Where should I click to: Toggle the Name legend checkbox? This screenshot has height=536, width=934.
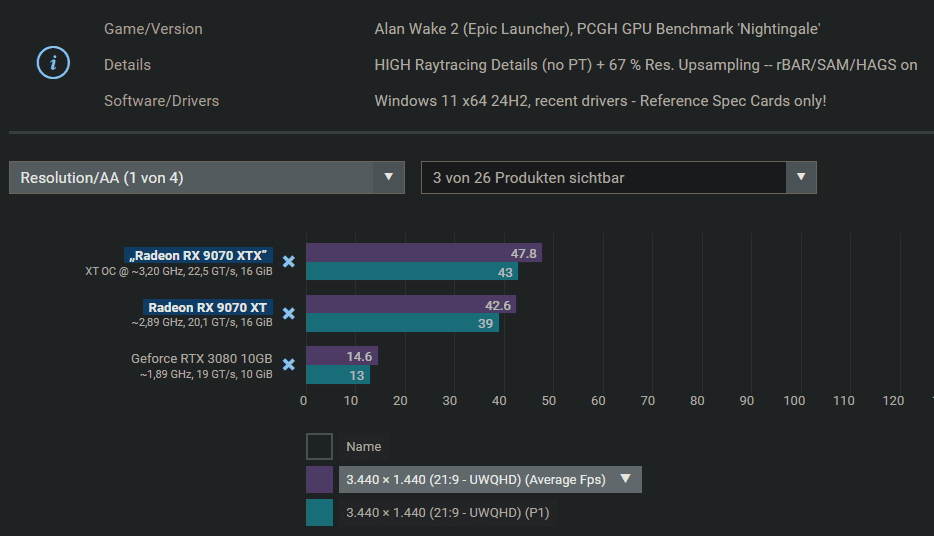point(319,447)
